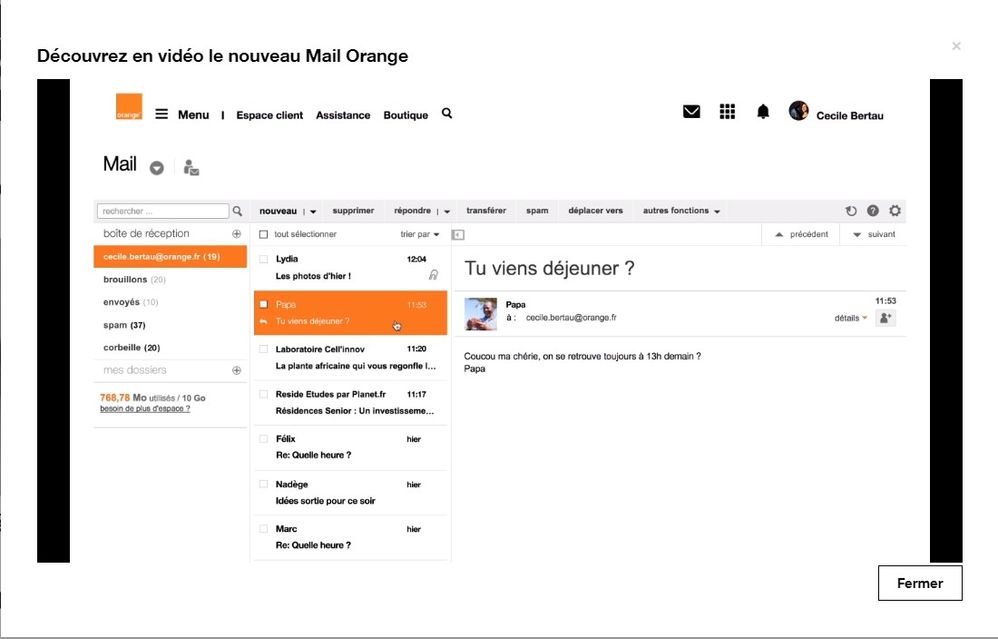Expand the détails arrow of the message
The width and height of the screenshot is (998, 639).
[x=864, y=318]
